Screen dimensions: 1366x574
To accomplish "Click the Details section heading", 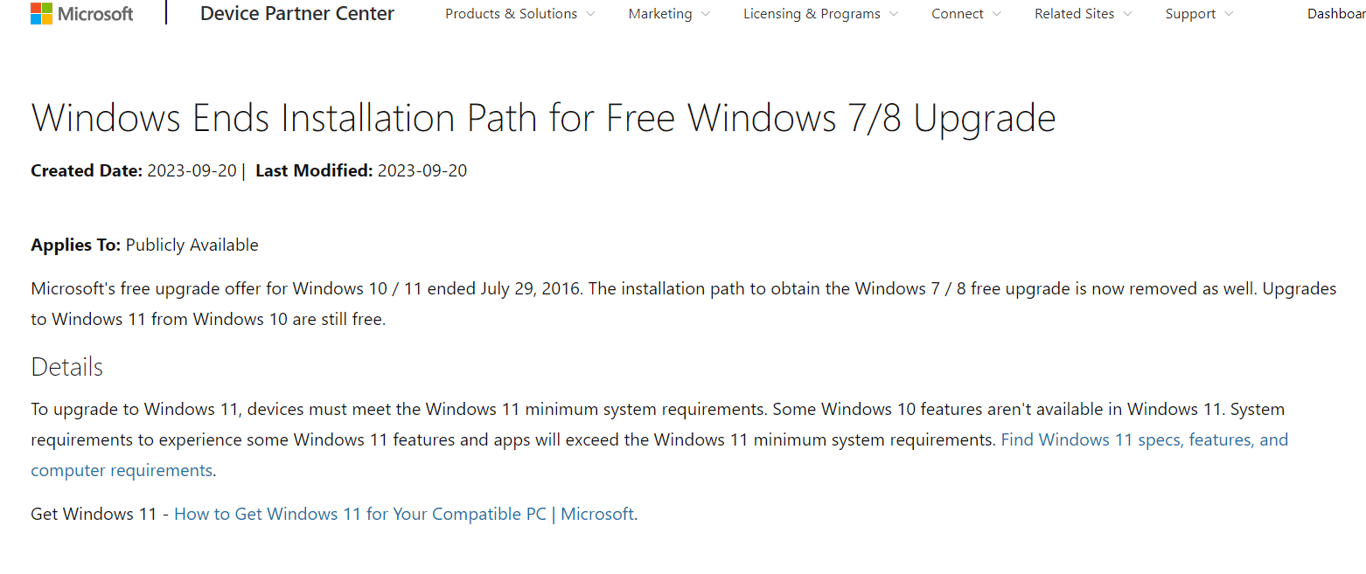I will [x=67, y=367].
